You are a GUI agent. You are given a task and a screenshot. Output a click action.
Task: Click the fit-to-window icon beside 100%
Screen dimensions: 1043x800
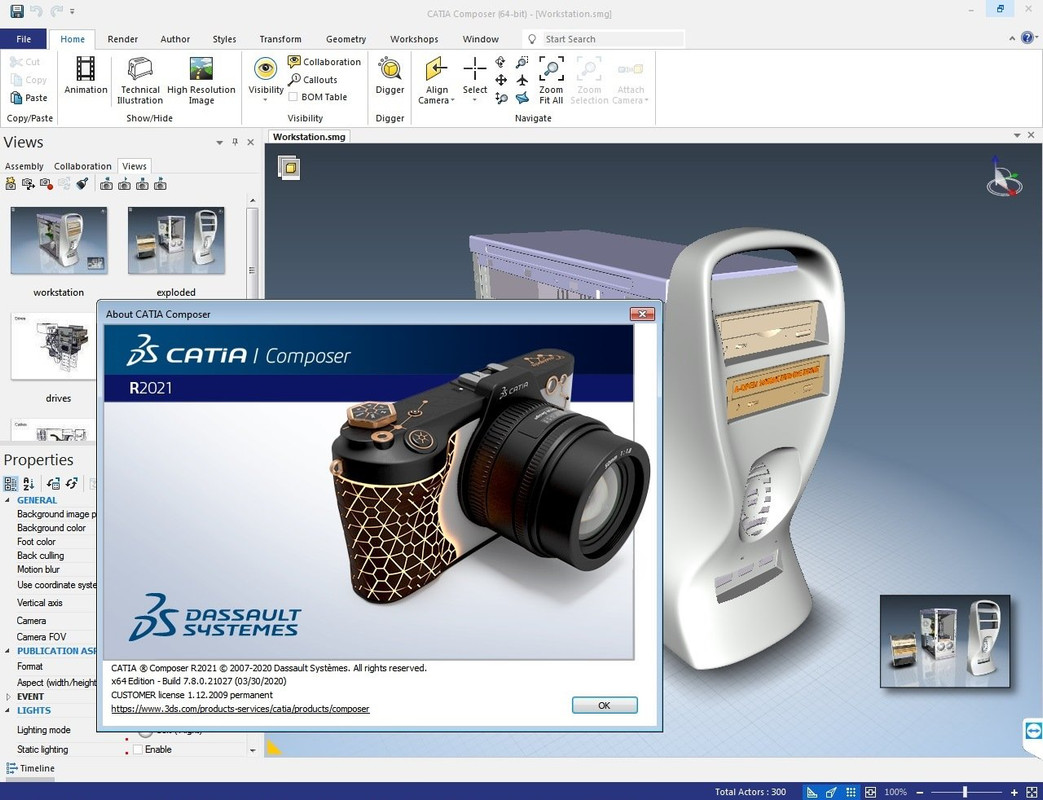pyautogui.click(x=871, y=792)
